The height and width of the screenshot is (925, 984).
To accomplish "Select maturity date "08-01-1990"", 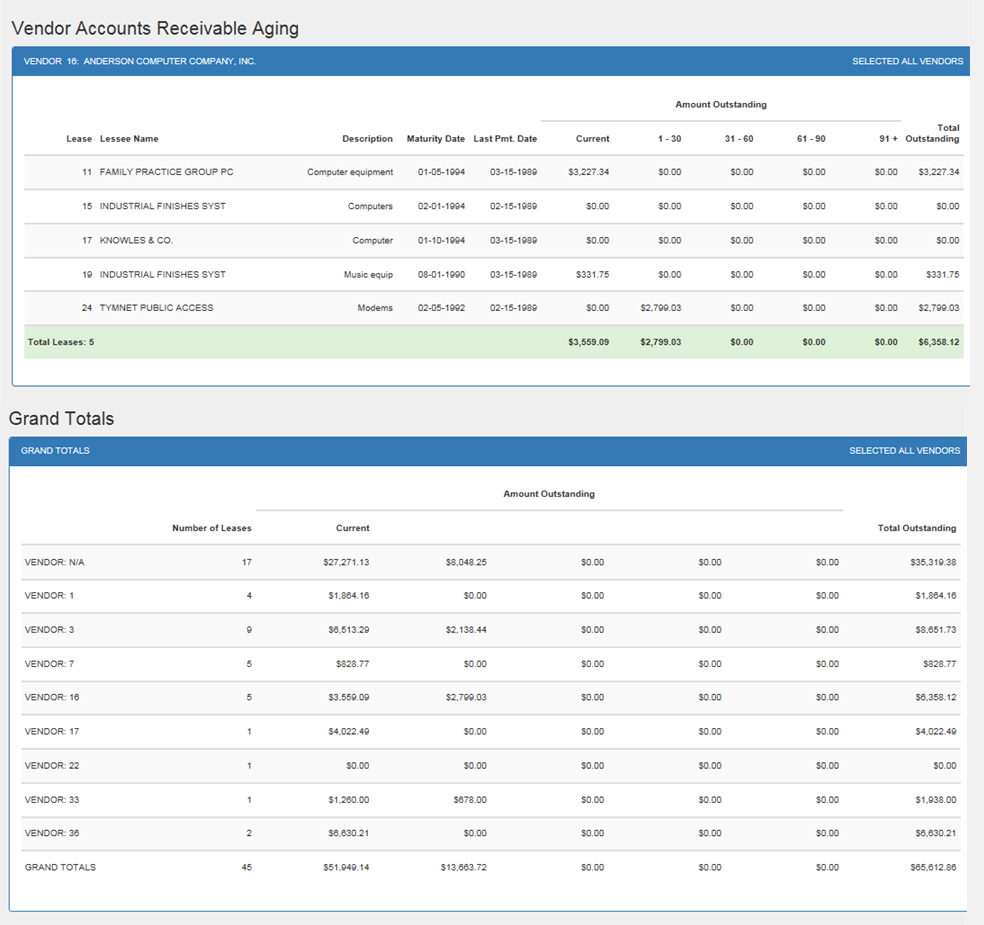I will [x=442, y=274].
